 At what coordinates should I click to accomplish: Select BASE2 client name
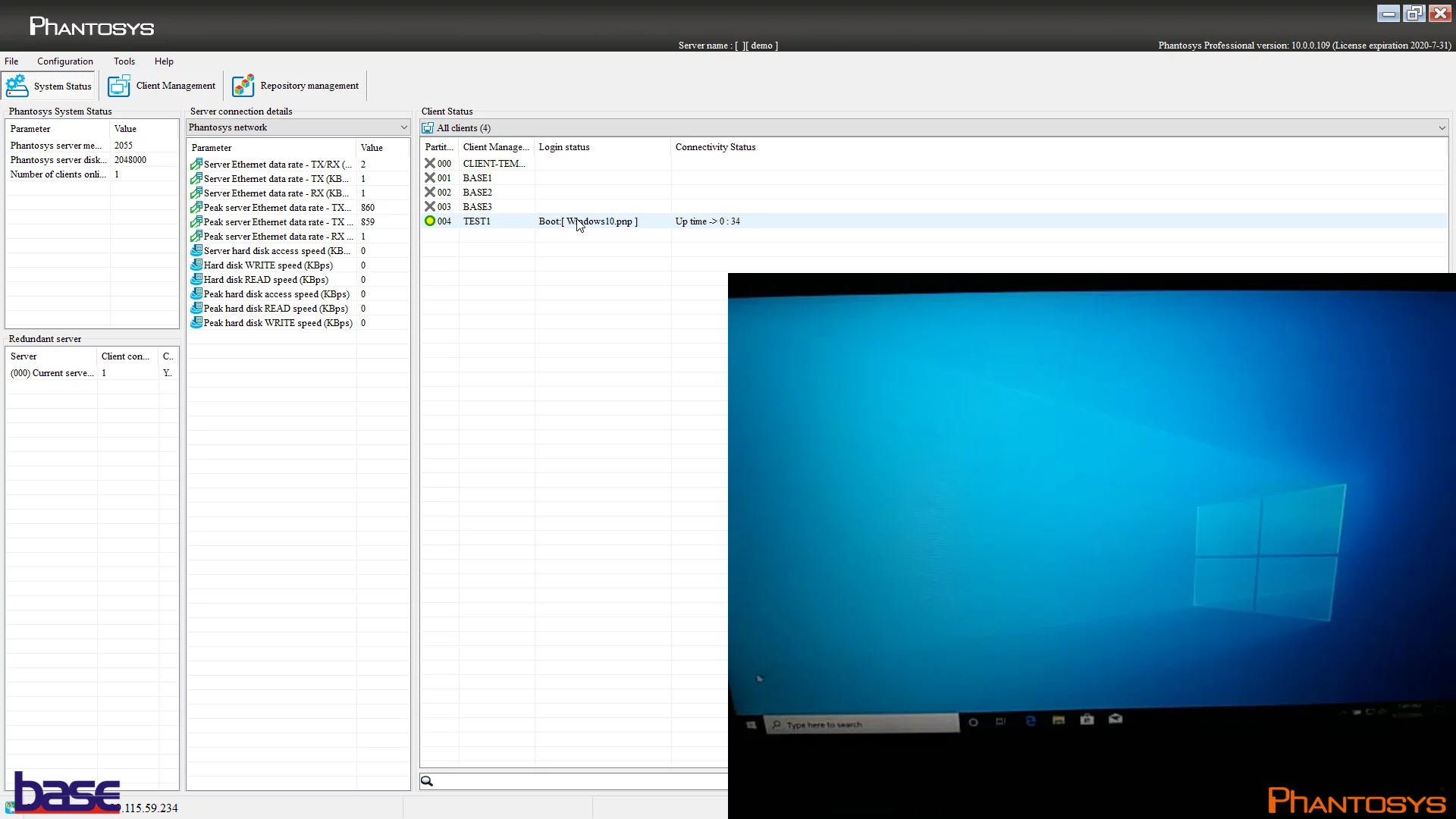point(478,193)
